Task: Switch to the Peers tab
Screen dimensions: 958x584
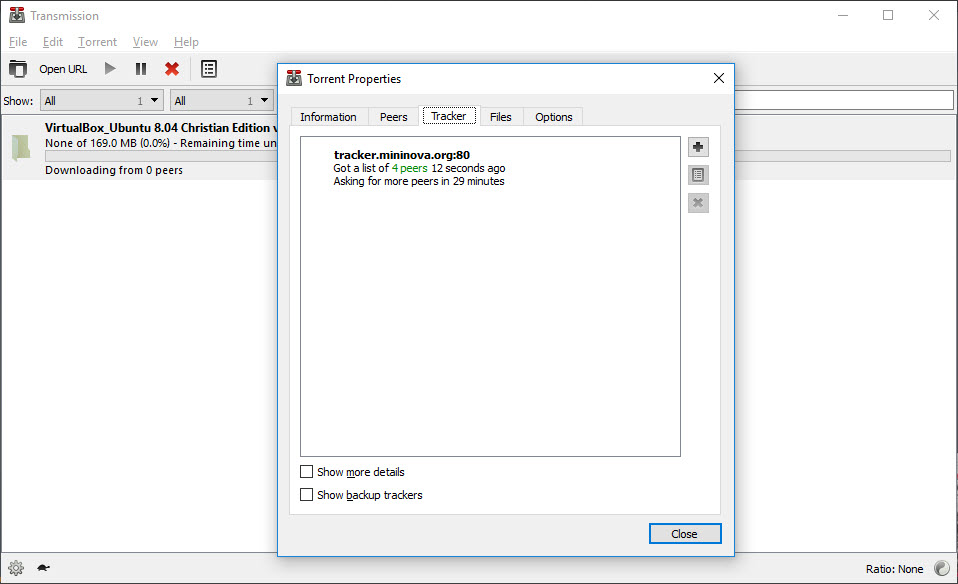Action: [x=393, y=117]
